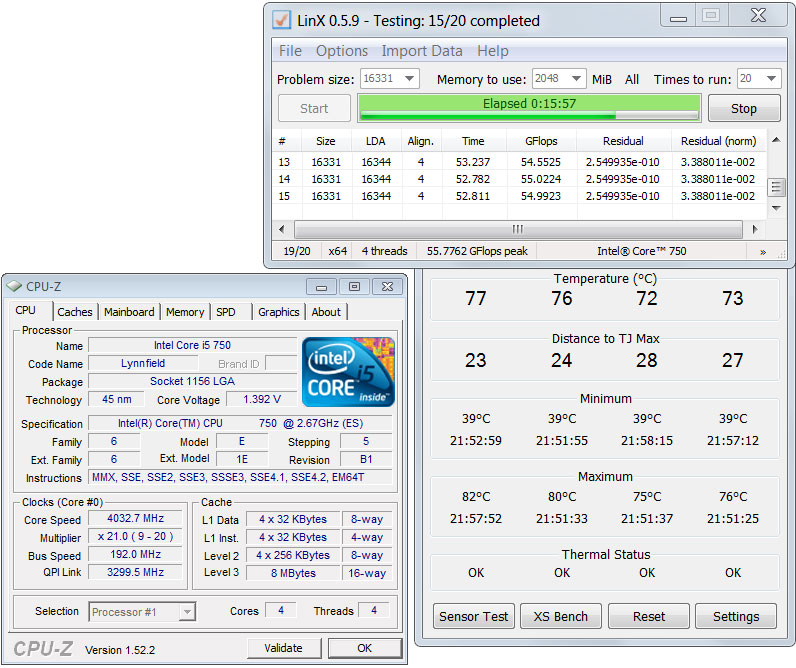Select result row 13 in LinX
Image resolution: width=796 pixels, height=668 pixels.
[x=518, y=162]
